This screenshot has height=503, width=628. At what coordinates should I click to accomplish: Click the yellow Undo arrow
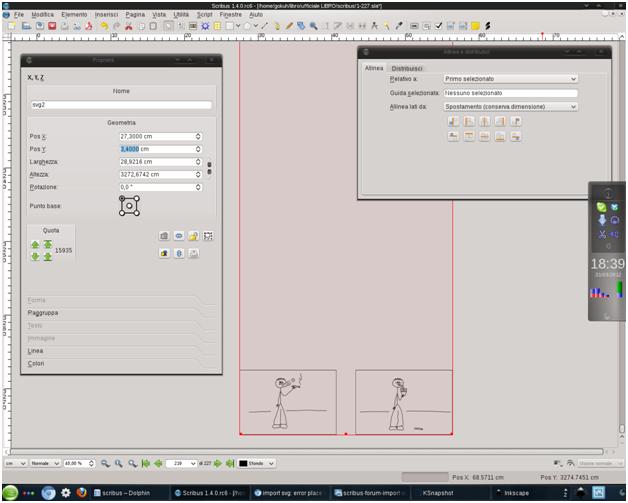tap(104, 26)
